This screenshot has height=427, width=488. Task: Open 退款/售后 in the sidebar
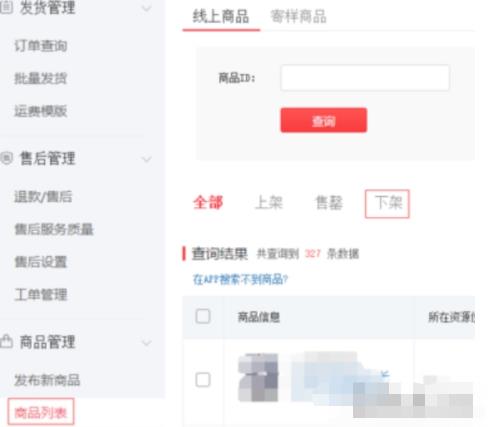point(43,196)
